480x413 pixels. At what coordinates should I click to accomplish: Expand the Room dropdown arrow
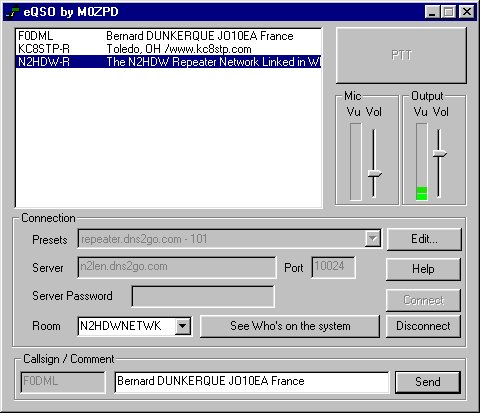pos(183,326)
